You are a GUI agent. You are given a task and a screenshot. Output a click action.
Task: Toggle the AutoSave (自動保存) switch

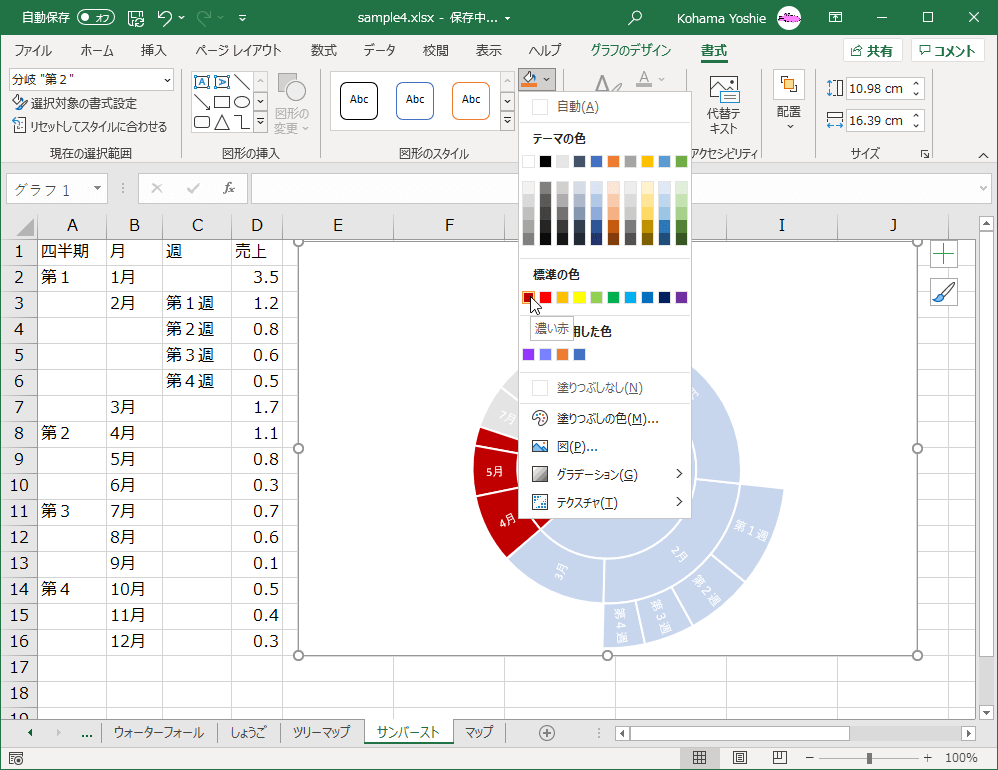(96, 18)
